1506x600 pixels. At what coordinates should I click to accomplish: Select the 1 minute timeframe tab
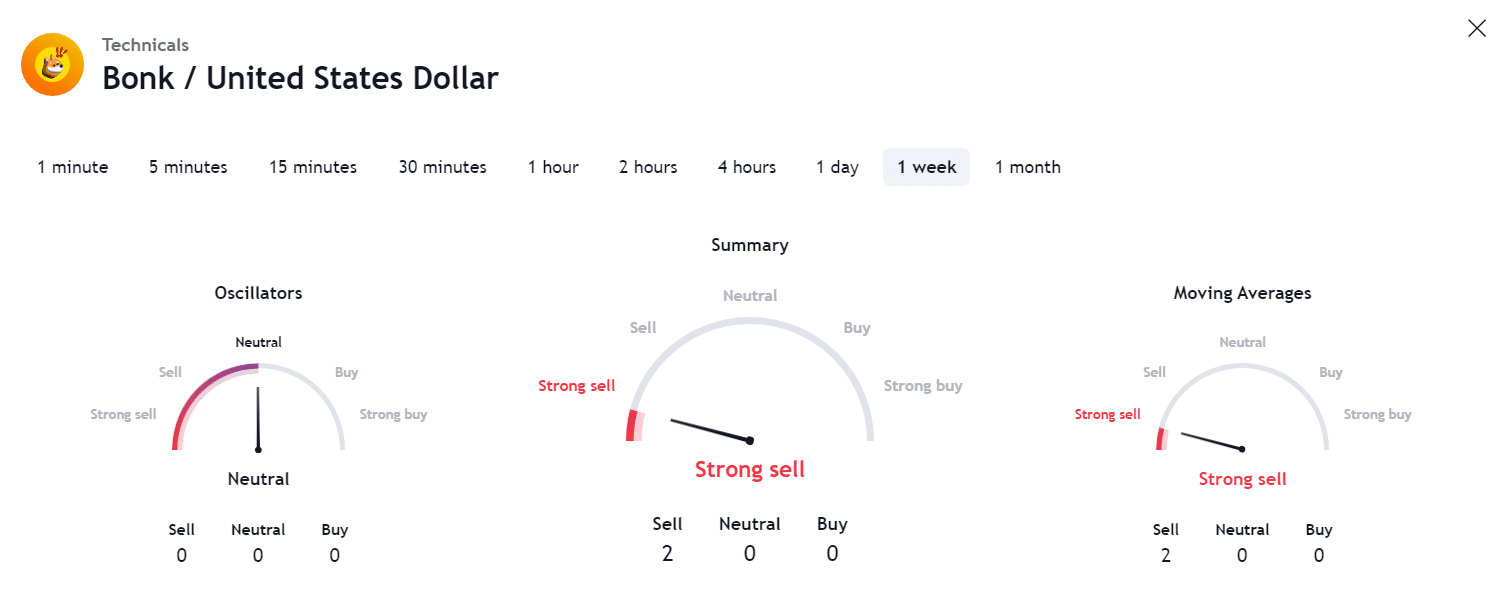pyautogui.click(x=73, y=167)
